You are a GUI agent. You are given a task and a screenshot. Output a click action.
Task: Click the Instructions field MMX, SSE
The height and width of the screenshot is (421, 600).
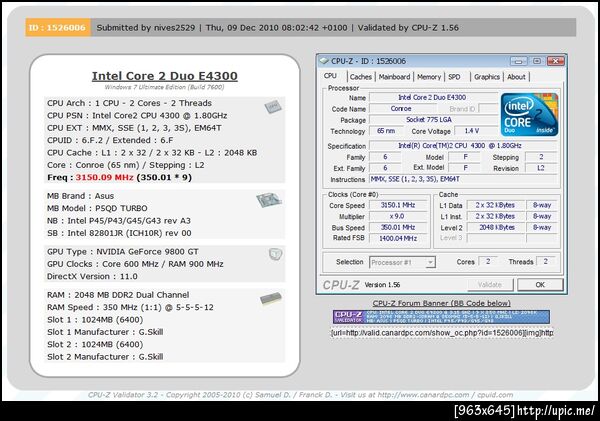[463, 179]
